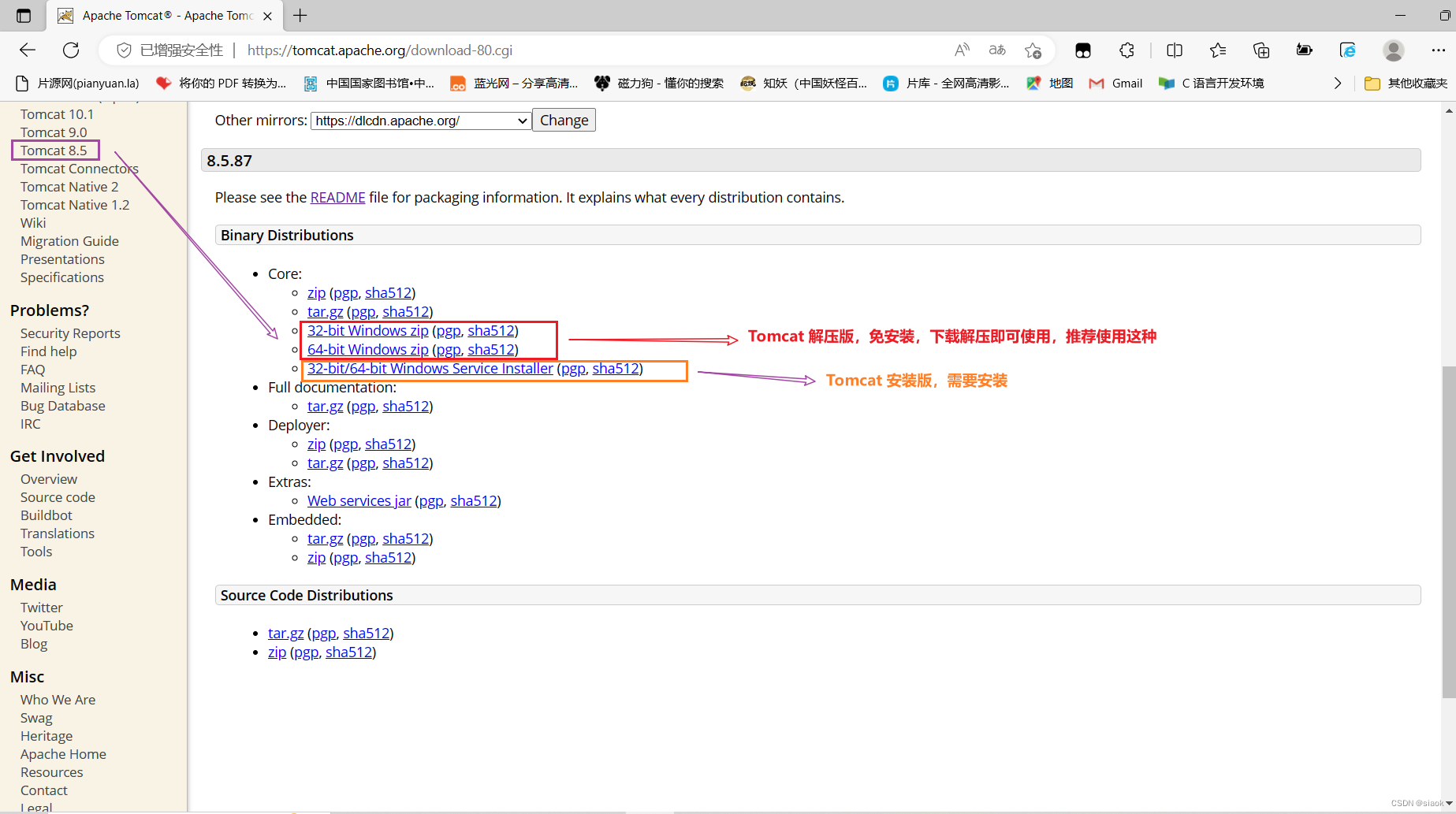Open the Twitter media link
The height and width of the screenshot is (814, 1456).
coord(42,608)
